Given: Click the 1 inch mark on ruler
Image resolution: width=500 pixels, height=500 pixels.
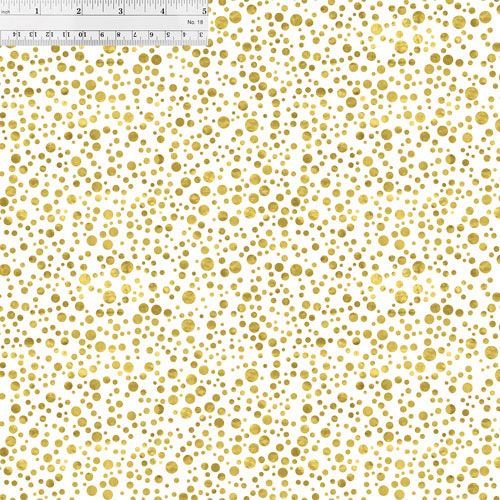Looking at the screenshot, I should point(37,11).
